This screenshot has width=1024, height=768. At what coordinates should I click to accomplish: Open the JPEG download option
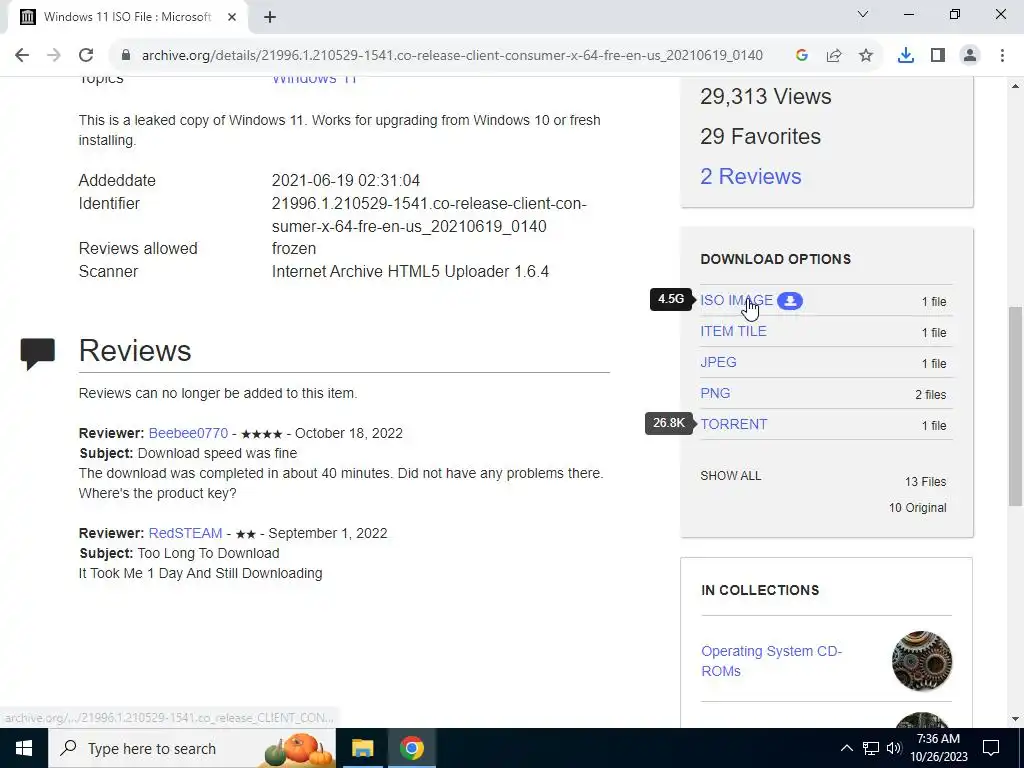pos(718,362)
